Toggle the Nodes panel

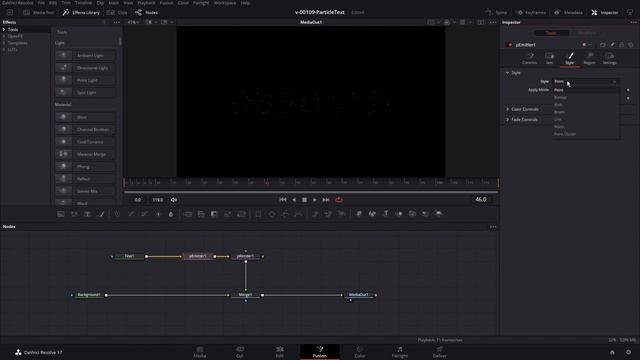point(146,13)
